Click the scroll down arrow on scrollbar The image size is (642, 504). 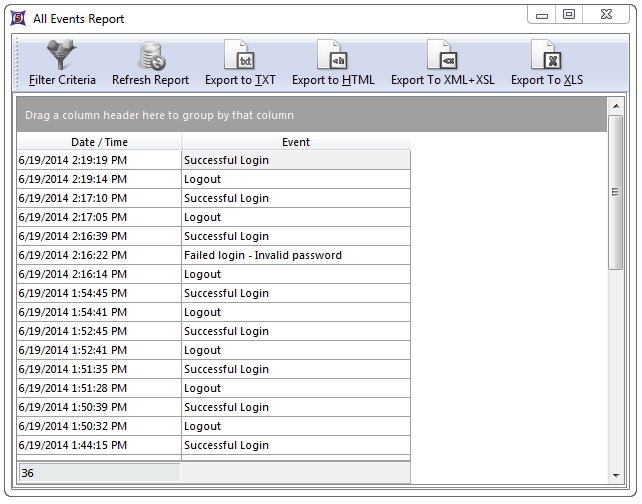pos(615,475)
